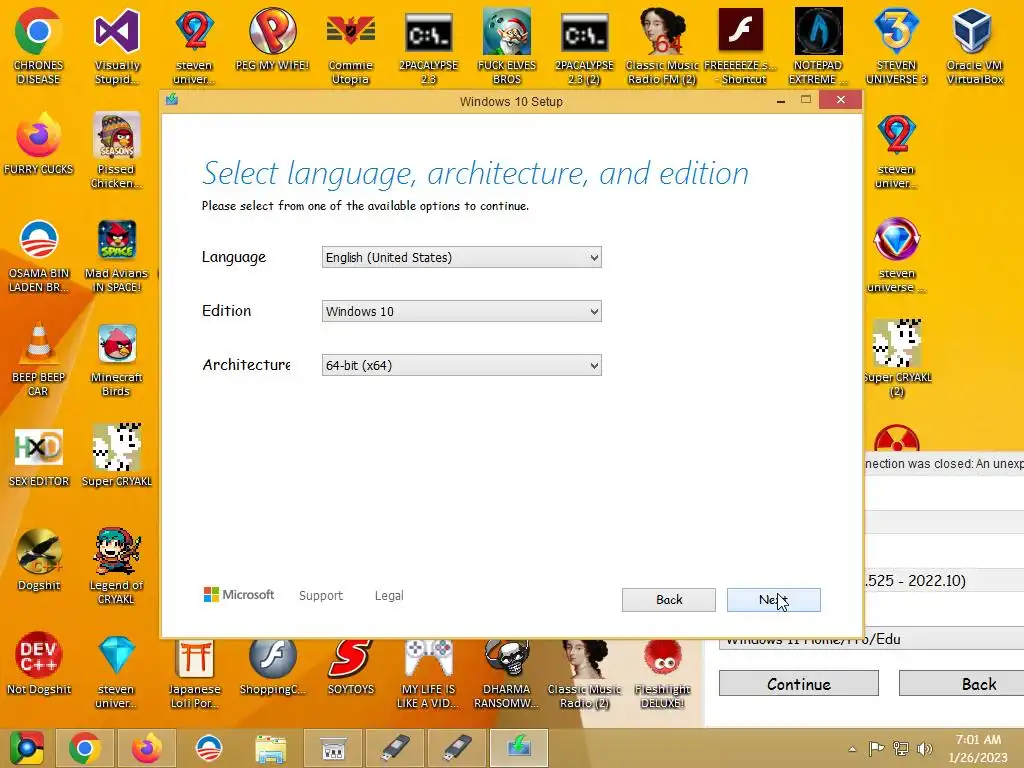The height and width of the screenshot is (768, 1024).
Task: Select the Classic Music Radio (2) icon
Action: 584,674
